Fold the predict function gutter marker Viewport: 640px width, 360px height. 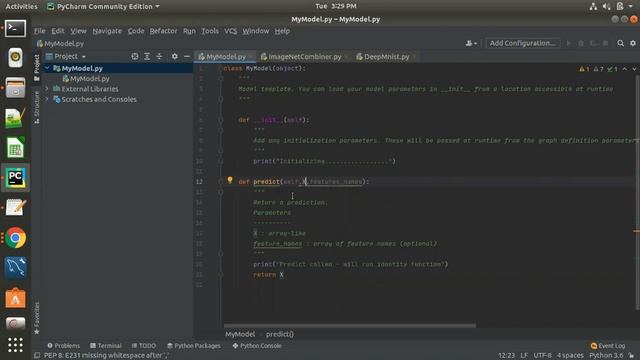point(220,182)
